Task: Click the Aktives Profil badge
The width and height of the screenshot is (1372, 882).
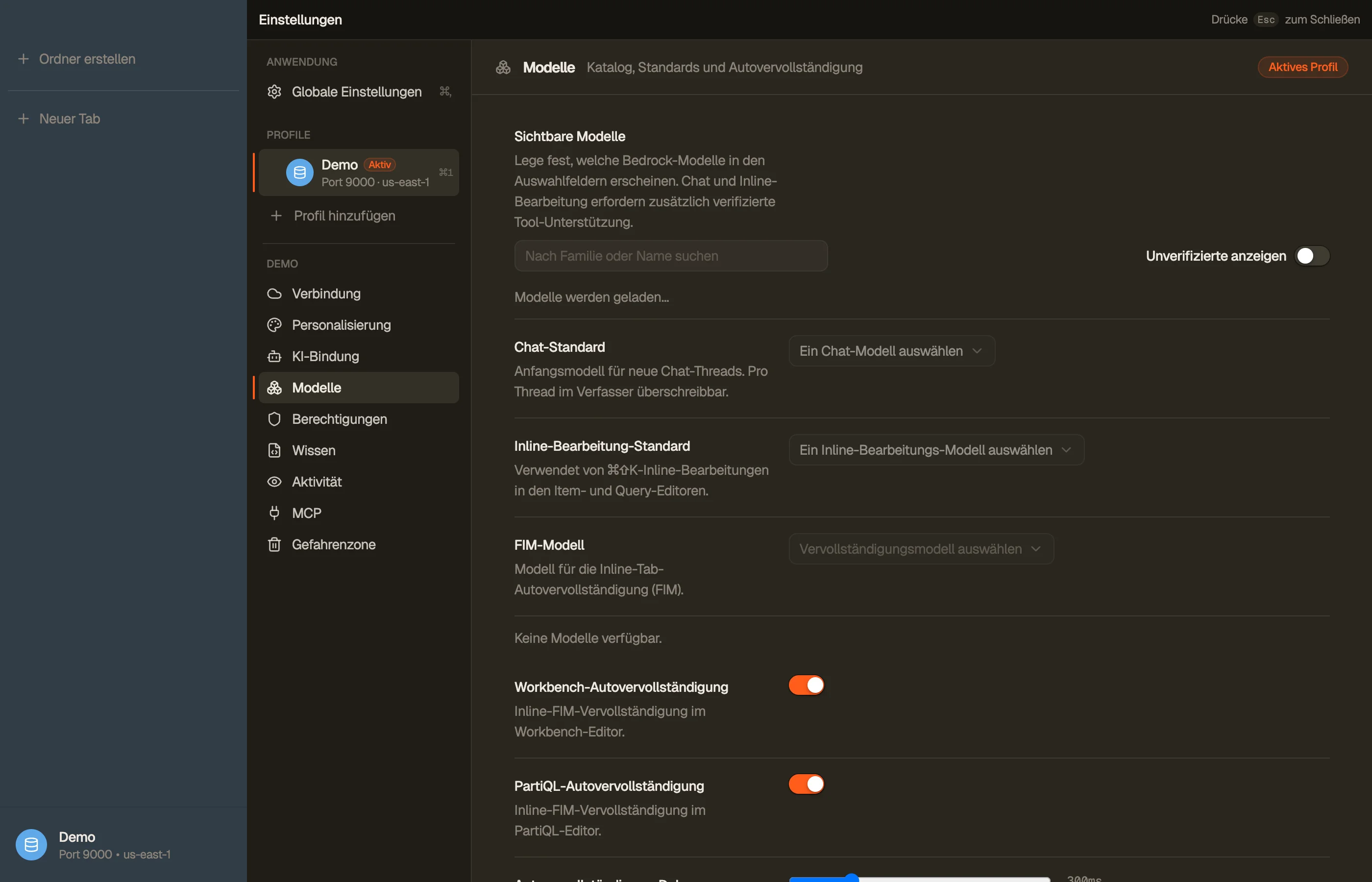Action: [1303, 67]
